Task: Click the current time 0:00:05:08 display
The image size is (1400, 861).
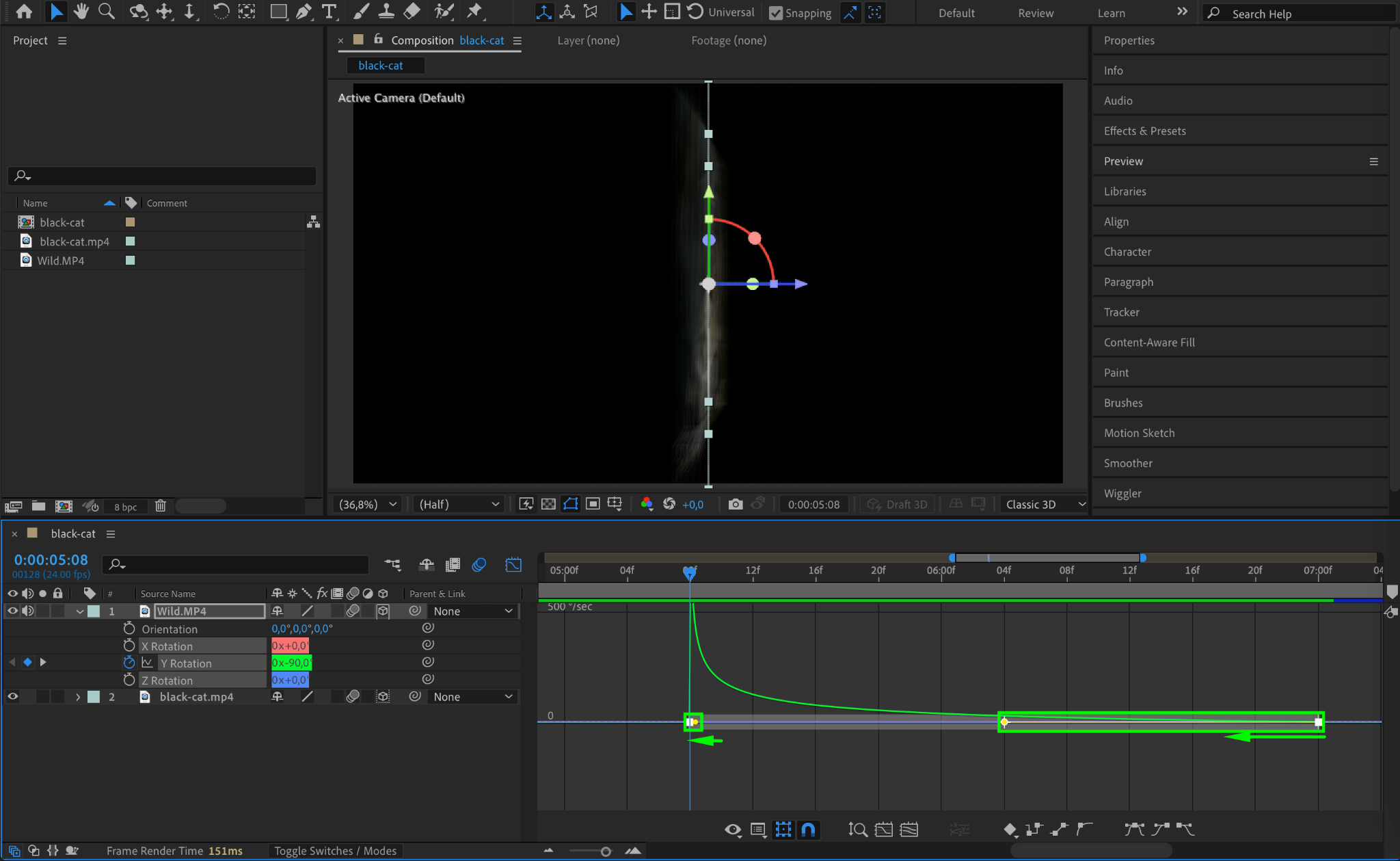Action: coord(51,560)
